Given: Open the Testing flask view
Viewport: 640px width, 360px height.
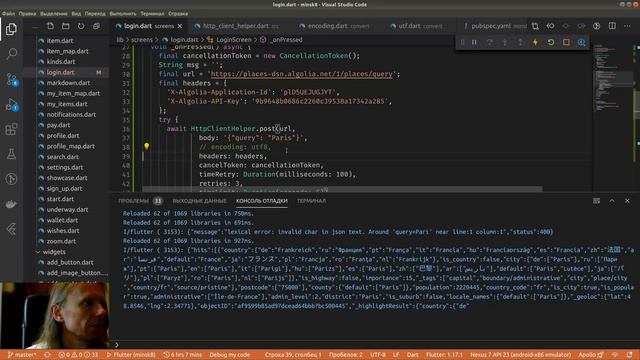Looking at the screenshot, I should pyautogui.click(x=11, y=154).
